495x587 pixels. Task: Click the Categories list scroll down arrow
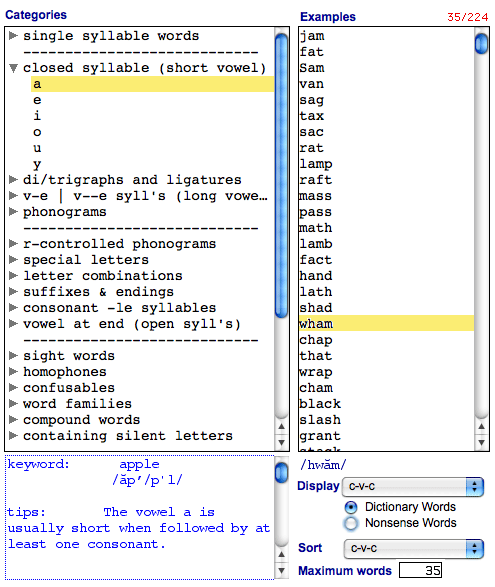point(282,442)
